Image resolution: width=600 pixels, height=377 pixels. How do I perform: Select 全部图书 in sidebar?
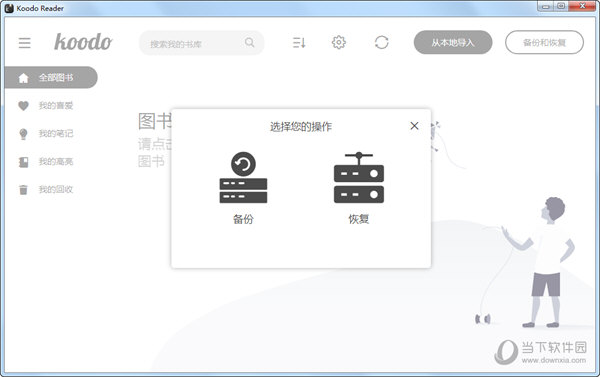click(x=51, y=78)
